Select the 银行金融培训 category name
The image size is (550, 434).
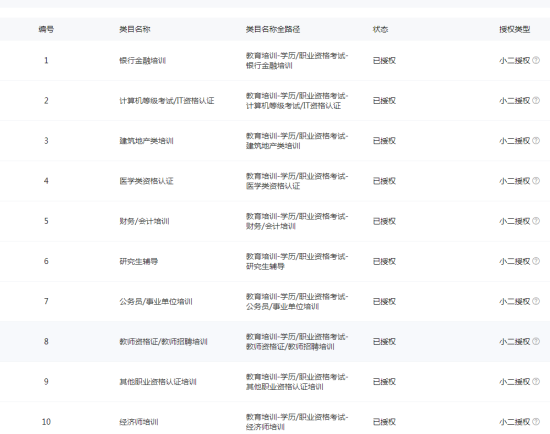(x=142, y=61)
